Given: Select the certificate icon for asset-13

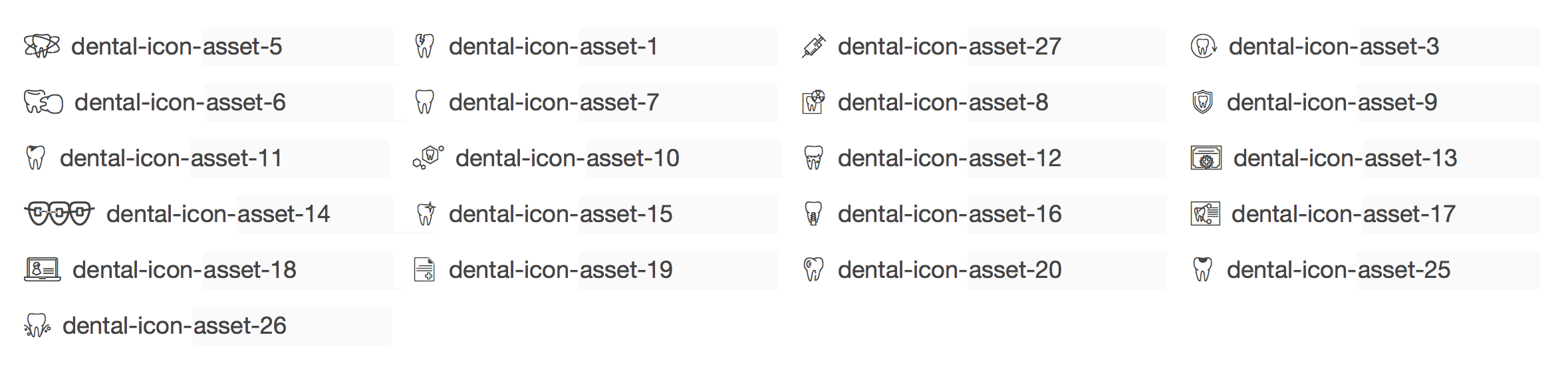Looking at the screenshot, I should (1206, 158).
